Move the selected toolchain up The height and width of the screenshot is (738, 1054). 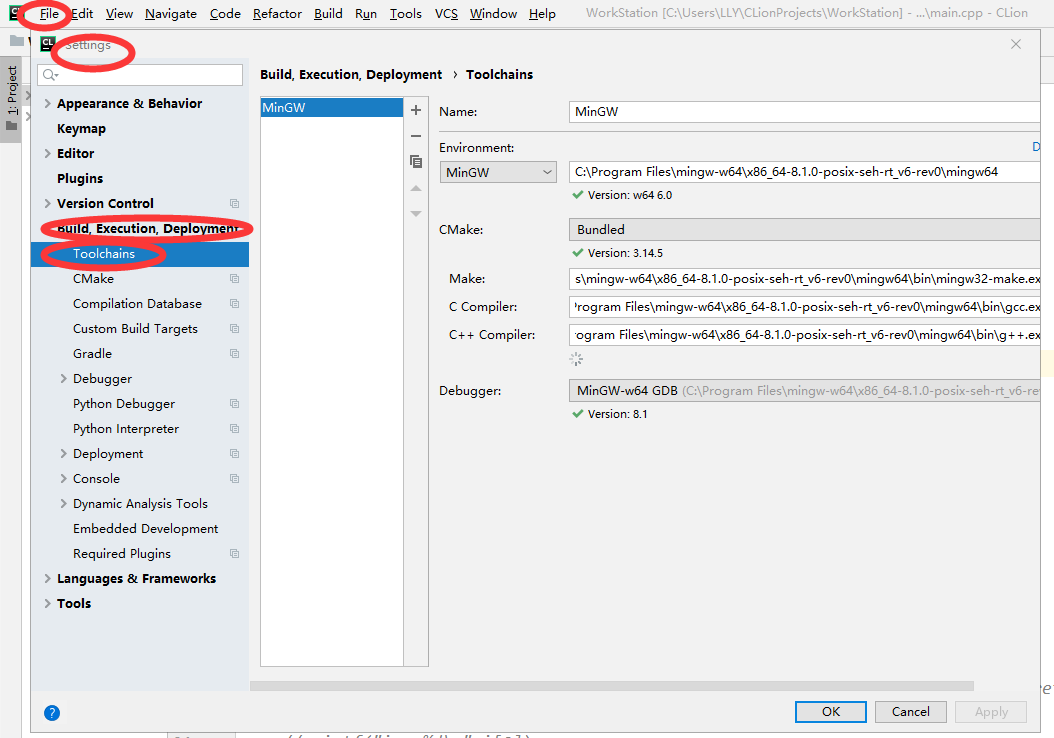415,188
